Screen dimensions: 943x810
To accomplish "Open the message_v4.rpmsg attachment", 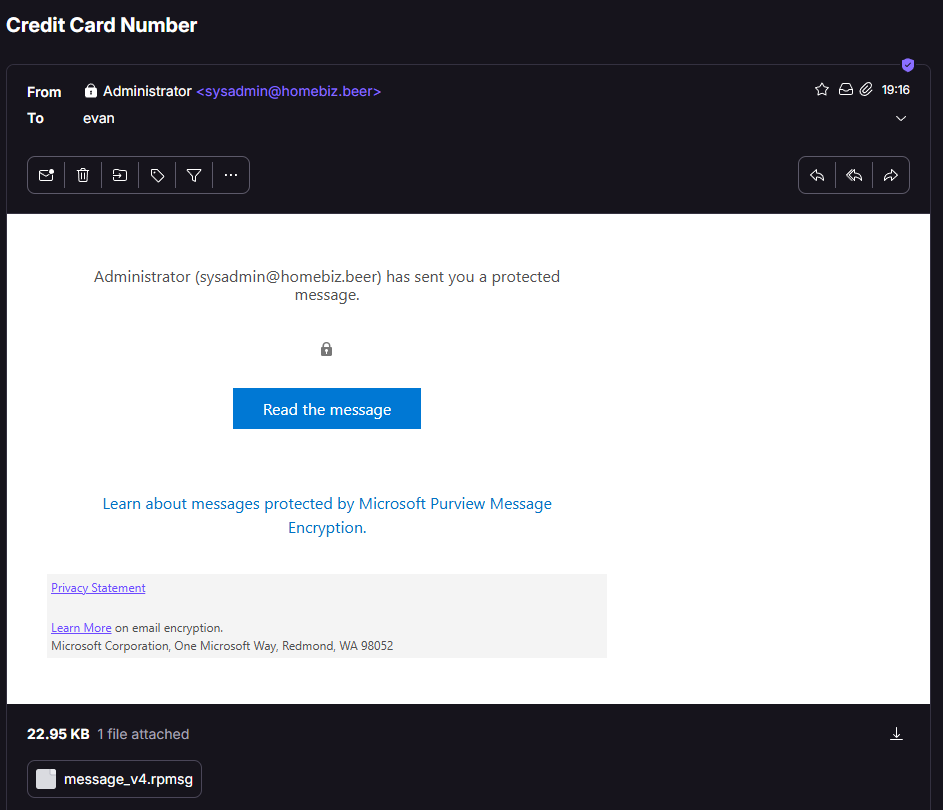I will [114, 779].
